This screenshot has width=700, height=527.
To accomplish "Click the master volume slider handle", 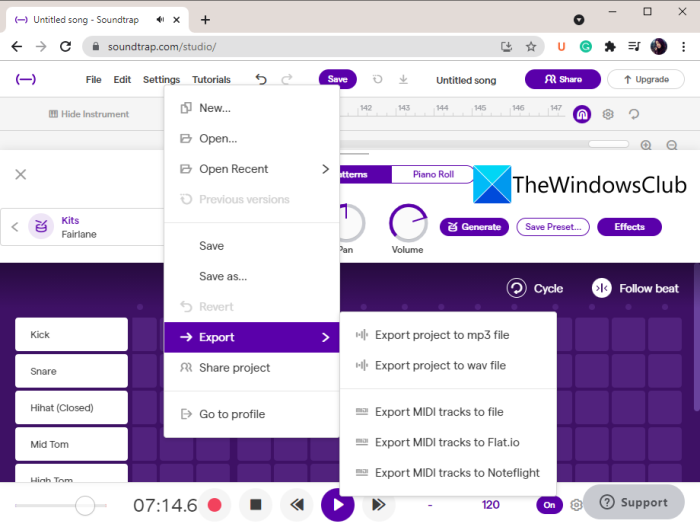I will pos(85,506).
